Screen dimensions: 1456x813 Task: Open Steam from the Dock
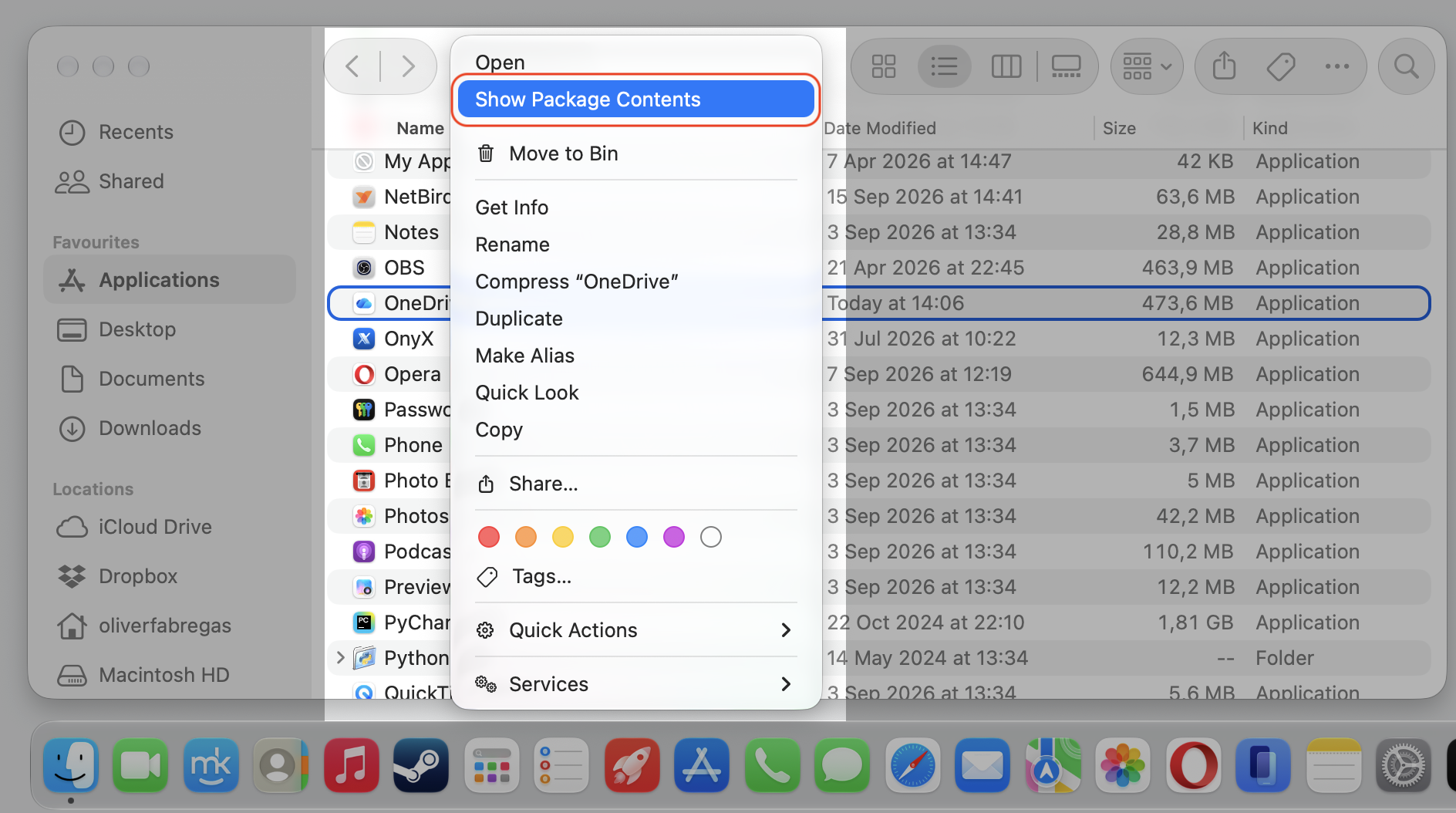tap(421, 765)
